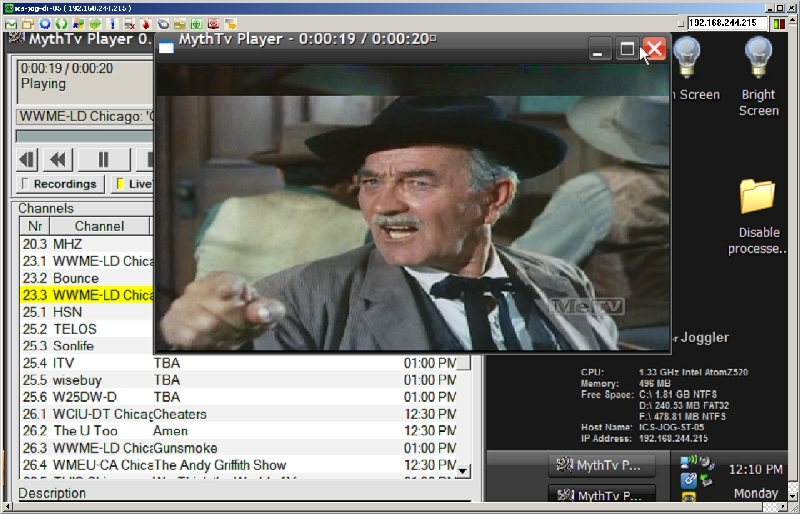Open the blue gear settings toolbar icon
Image resolution: width=800 pixels, height=514 pixels.
[45, 24]
